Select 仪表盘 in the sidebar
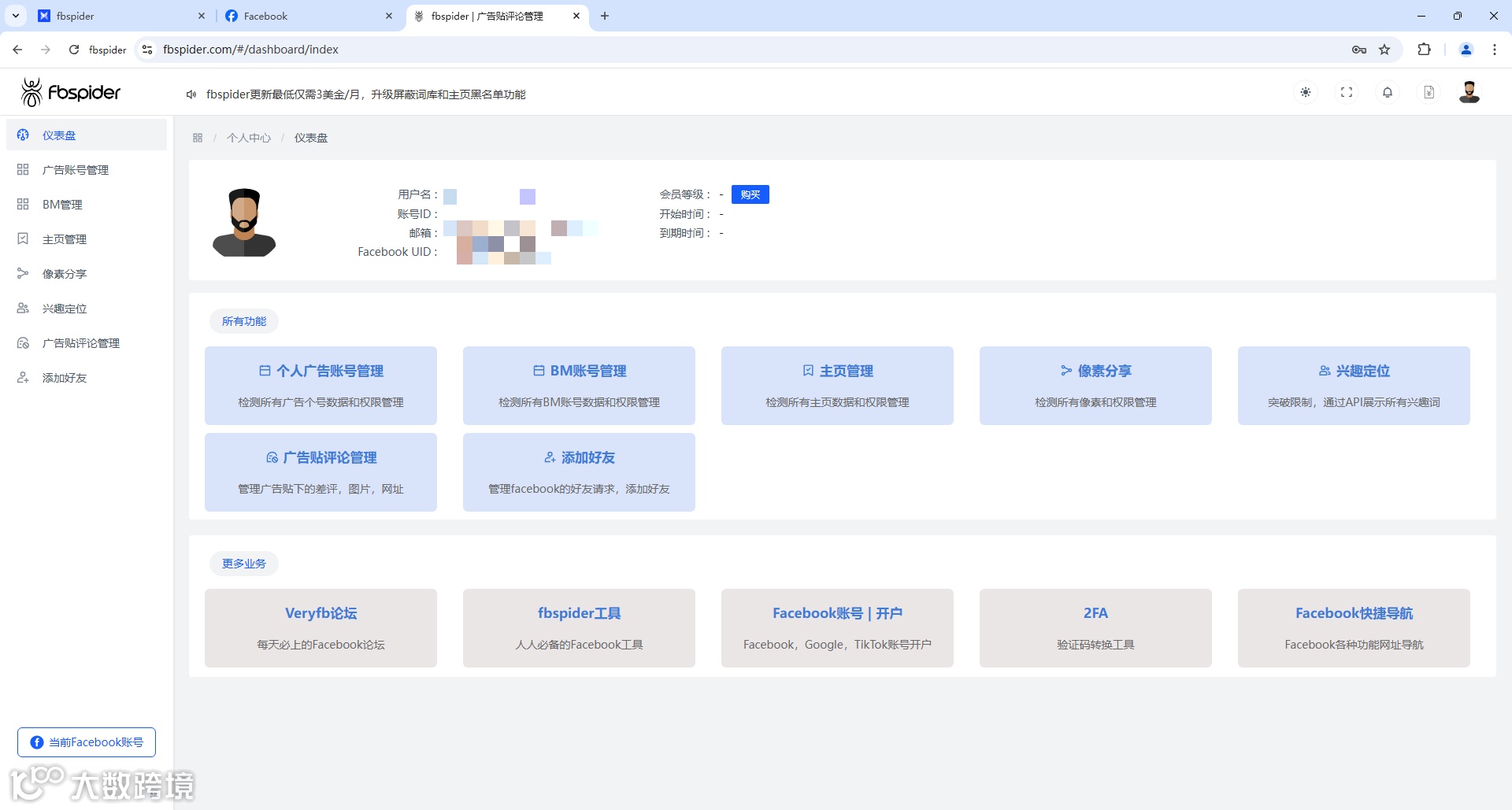Screen dimensions: 1512x810 pos(87,135)
